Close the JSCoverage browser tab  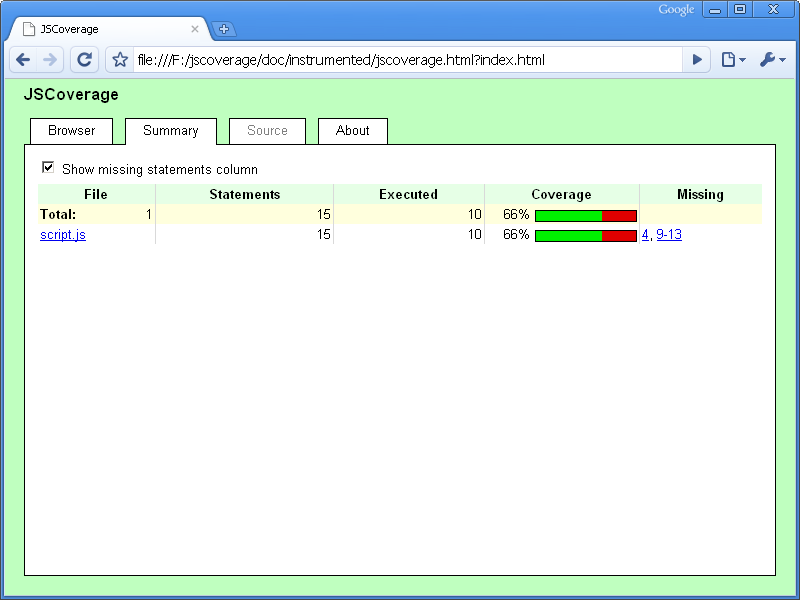click(x=195, y=29)
